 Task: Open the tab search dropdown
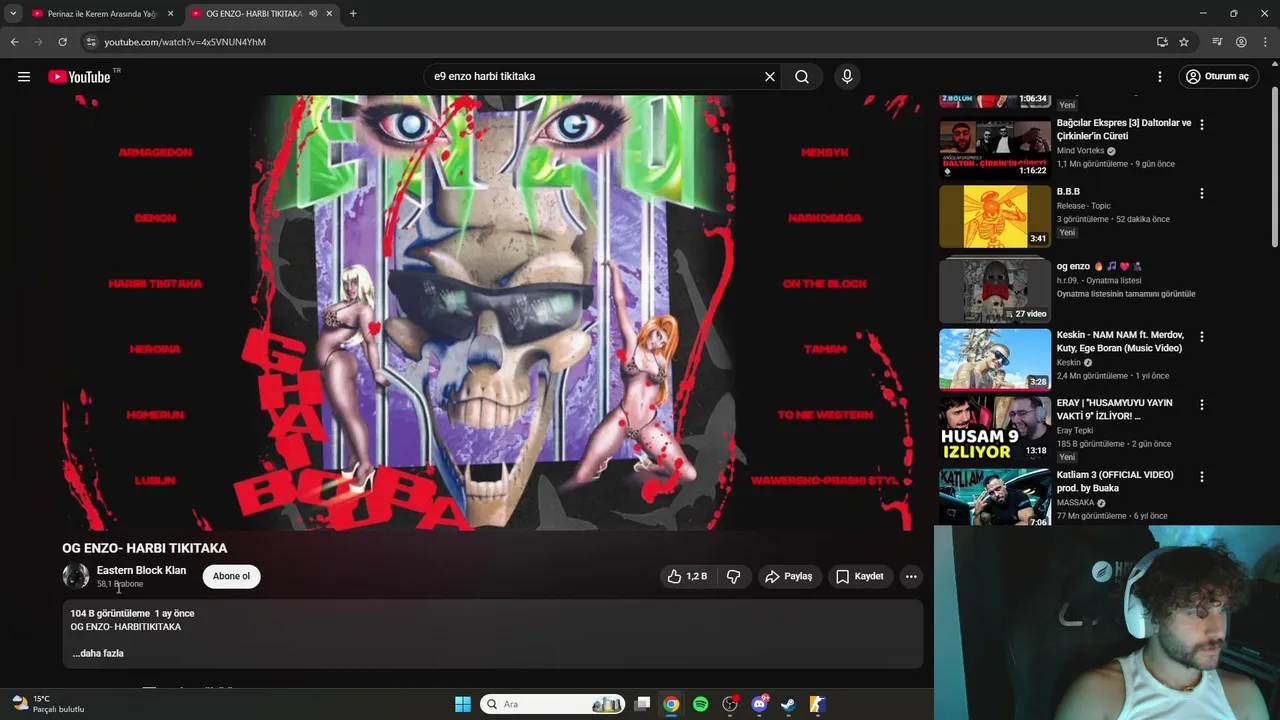click(x=13, y=13)
